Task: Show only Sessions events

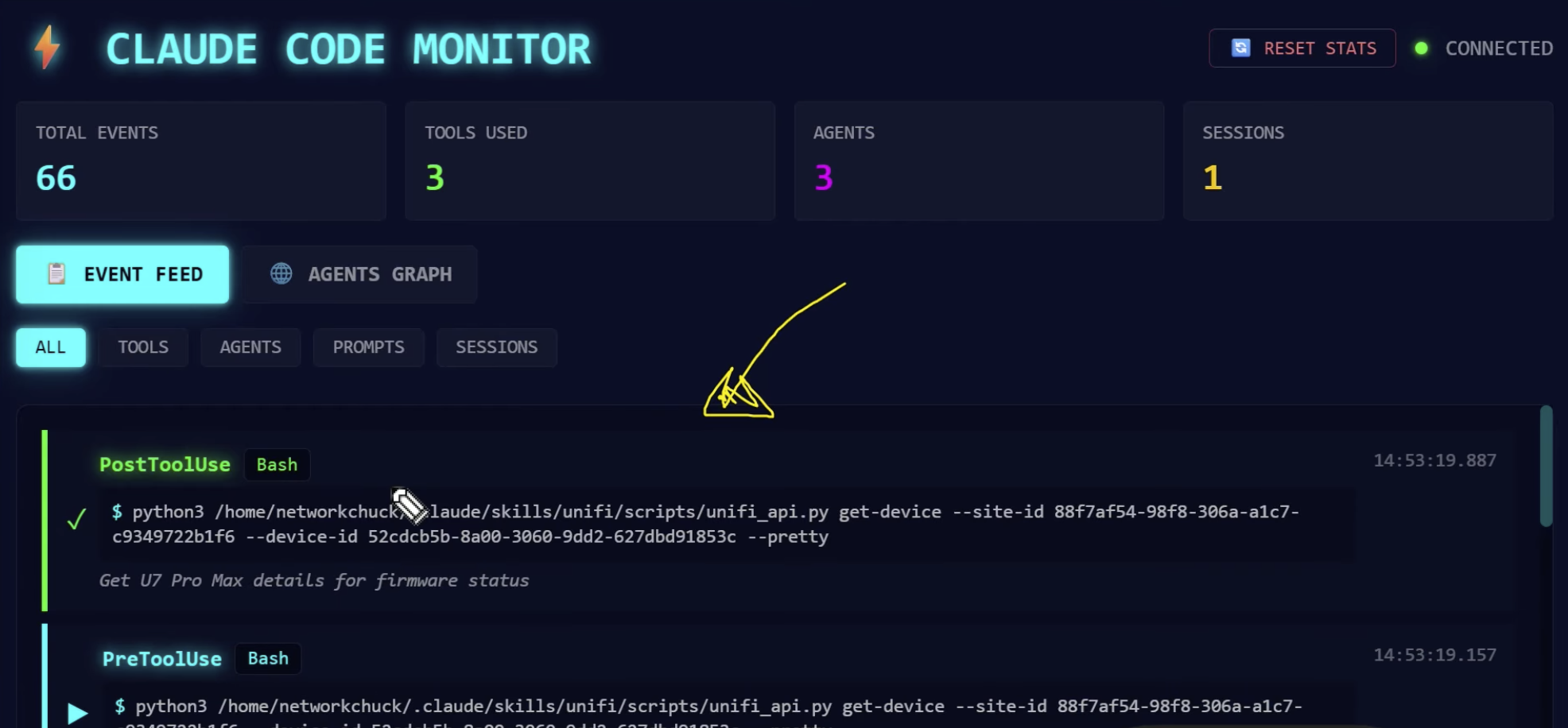Action: pyautogui.click(x=496, y=347)
